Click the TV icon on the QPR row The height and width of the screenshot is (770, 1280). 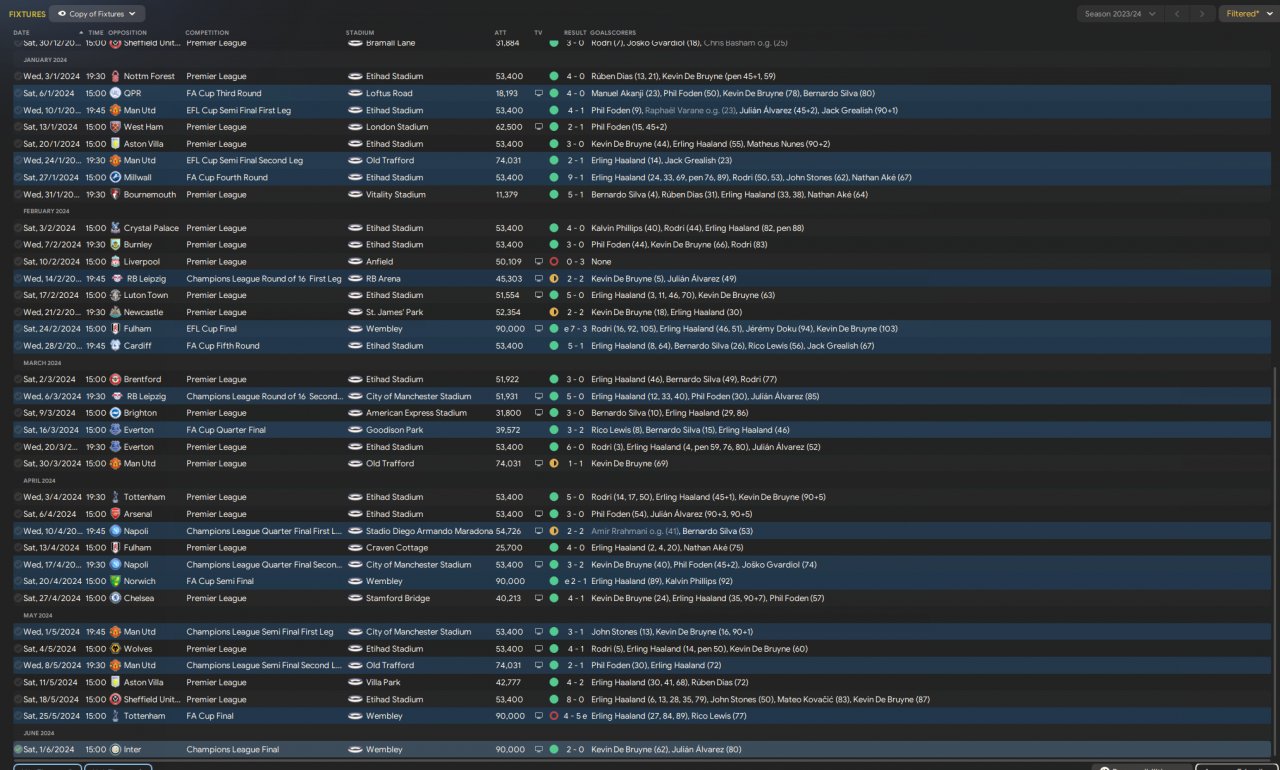pos(539,93)
